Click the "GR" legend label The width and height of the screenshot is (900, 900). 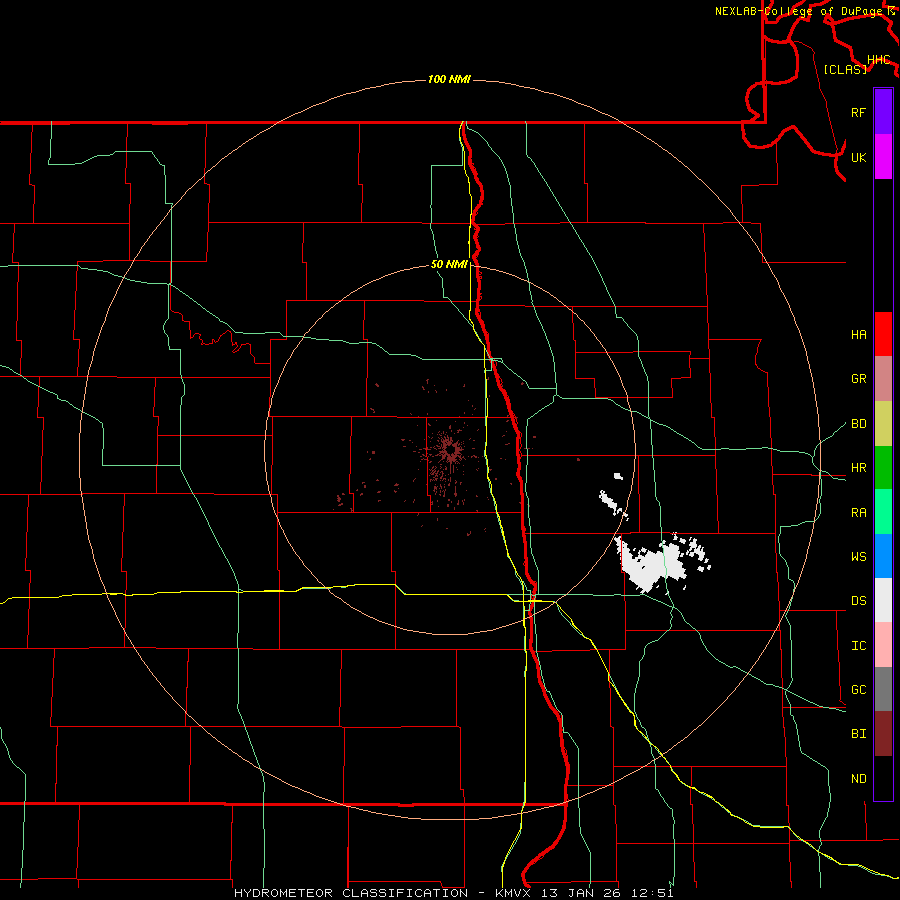click(x=858, y=378)
